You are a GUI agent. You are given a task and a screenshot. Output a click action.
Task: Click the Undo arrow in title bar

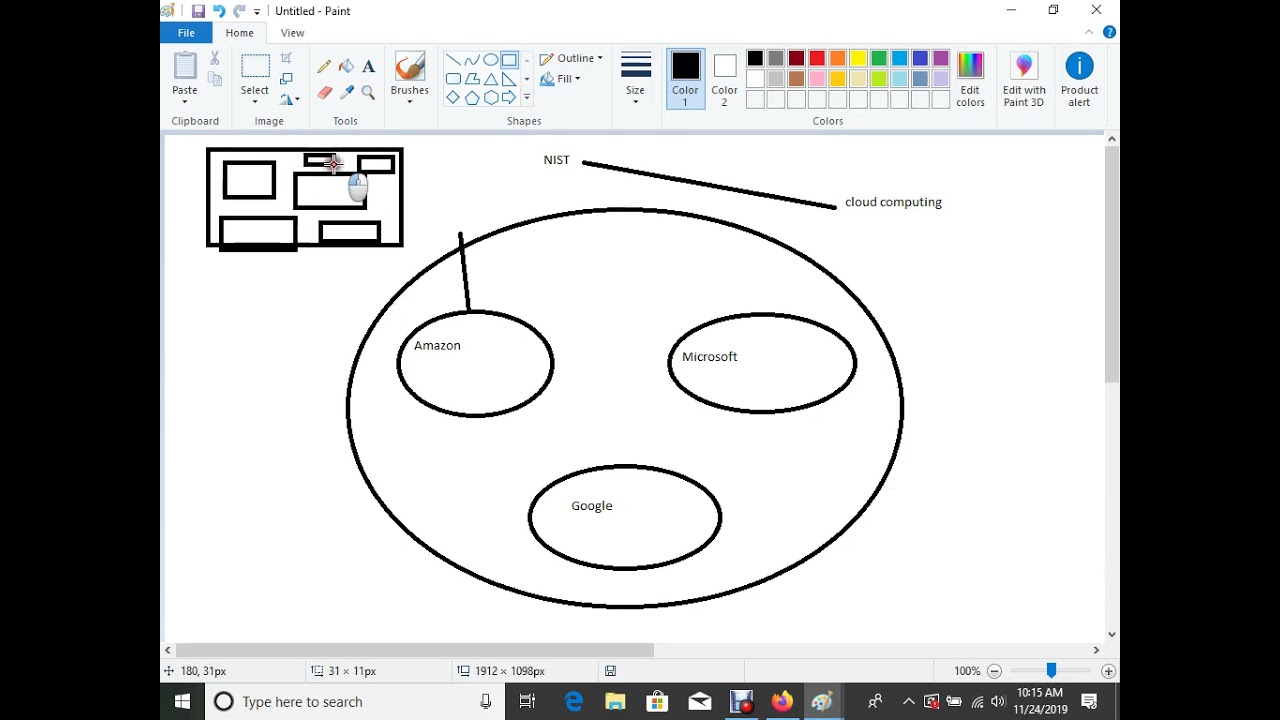(219, 11)
